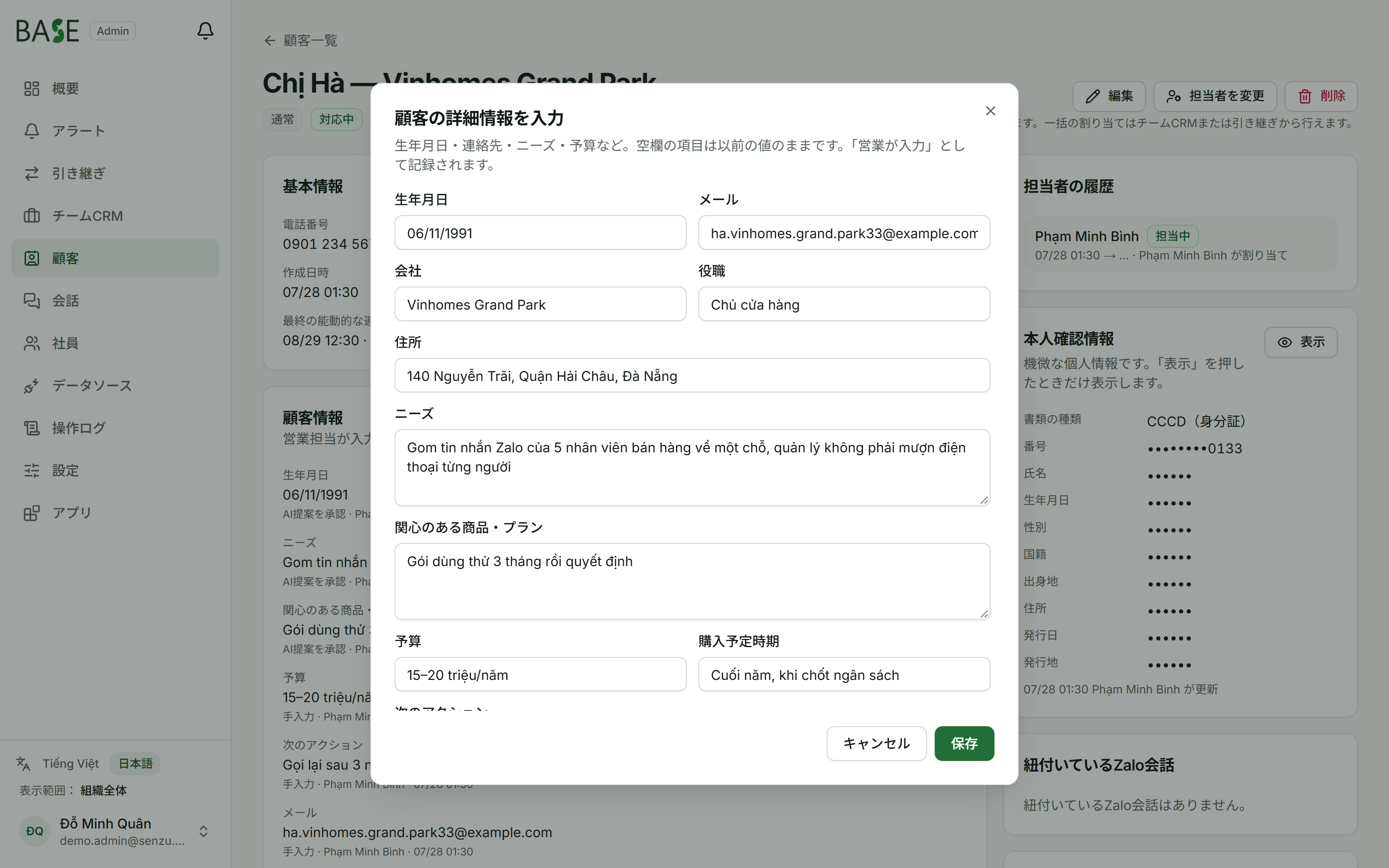Click the notification bell icon
The image size is (1389, 868).
(x=205, y=30)
